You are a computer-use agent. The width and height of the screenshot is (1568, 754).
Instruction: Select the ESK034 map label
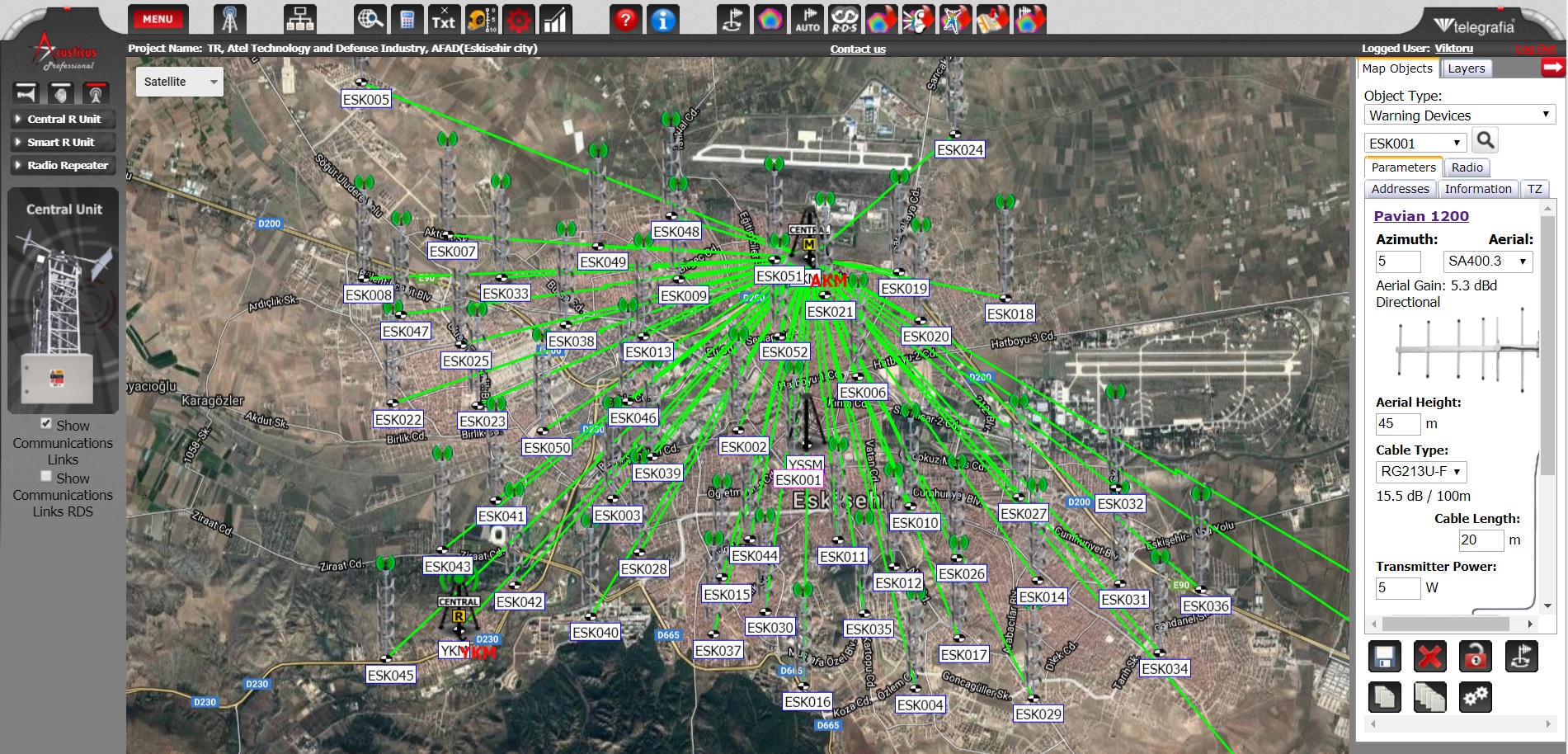point(1165,669)
